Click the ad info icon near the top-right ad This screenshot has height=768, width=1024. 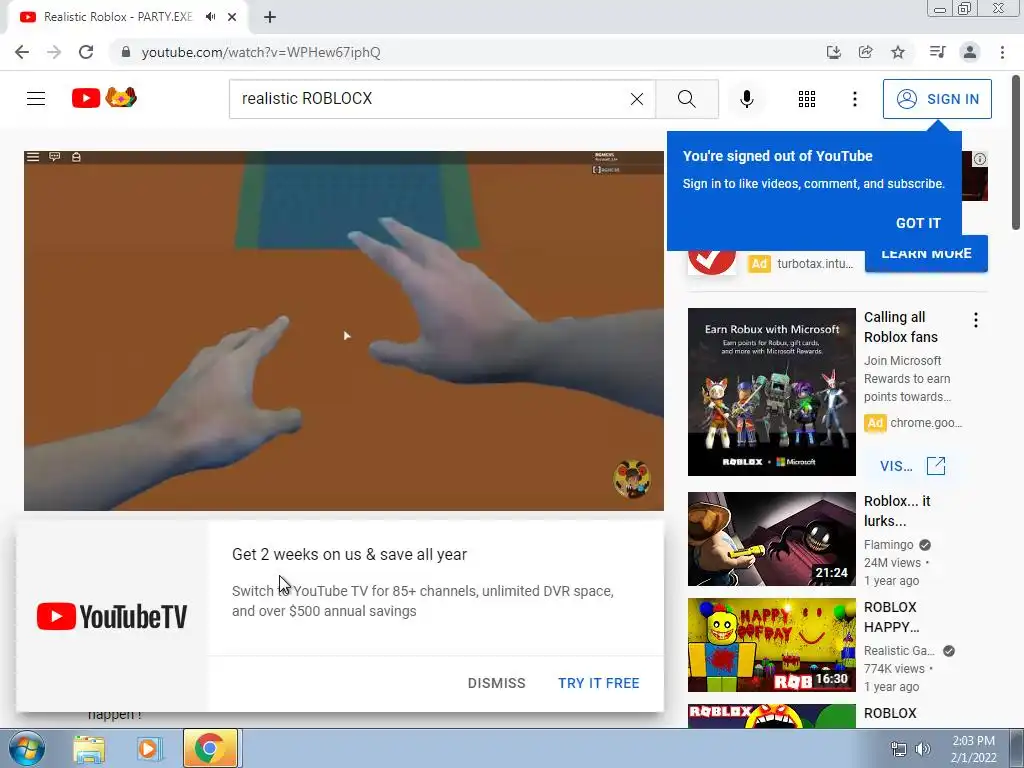click(x=980, y=159)
